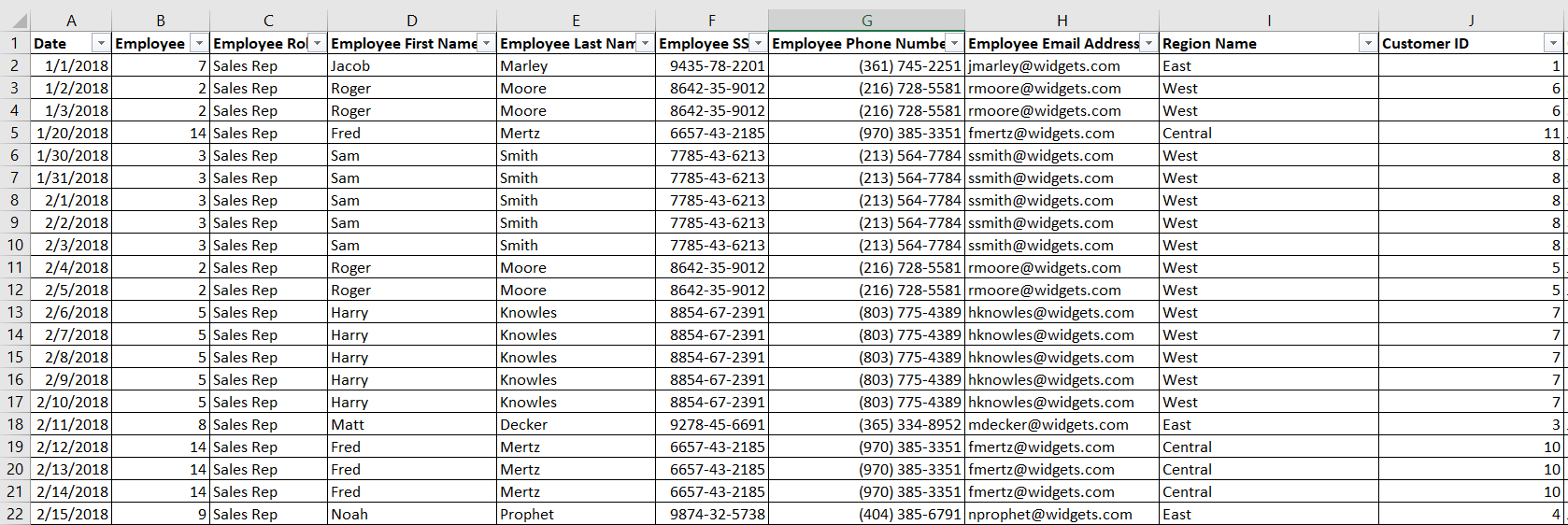1568x525 pixels.
Task: Click Customer ID cell 3 in row 18
Action: coord(1472,424)
